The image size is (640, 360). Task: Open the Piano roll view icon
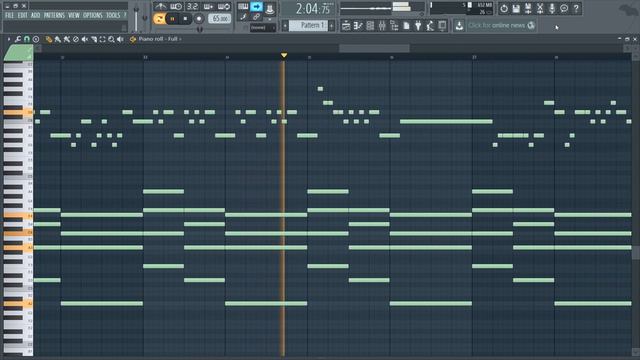358,26
